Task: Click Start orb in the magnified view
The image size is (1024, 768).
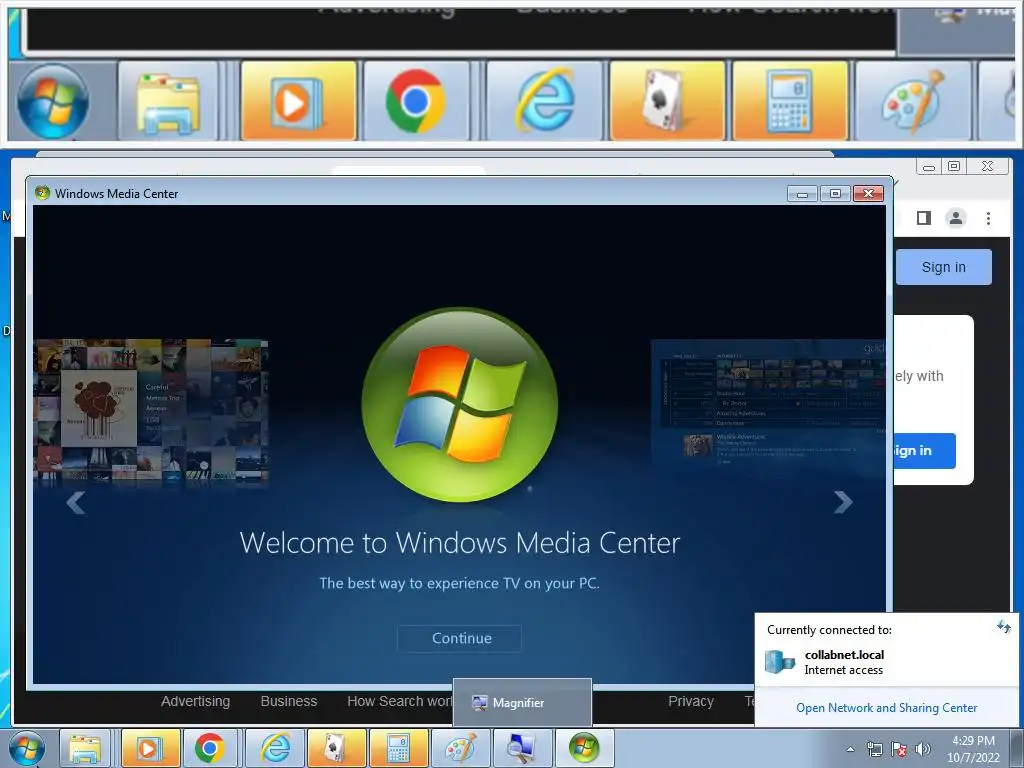Action: tap(52, 101)
